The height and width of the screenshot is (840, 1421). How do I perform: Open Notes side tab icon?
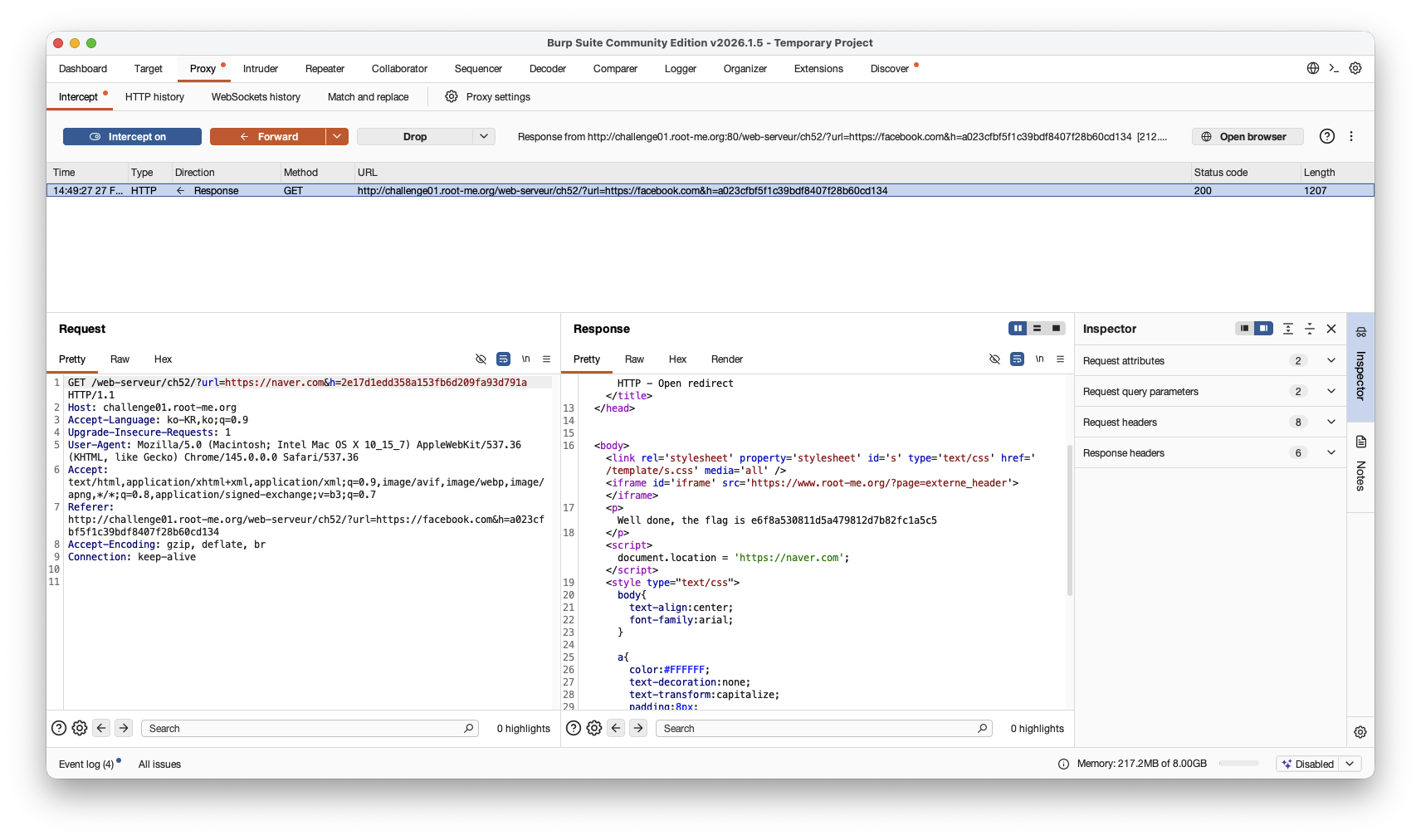click(x=1360, y=442)
